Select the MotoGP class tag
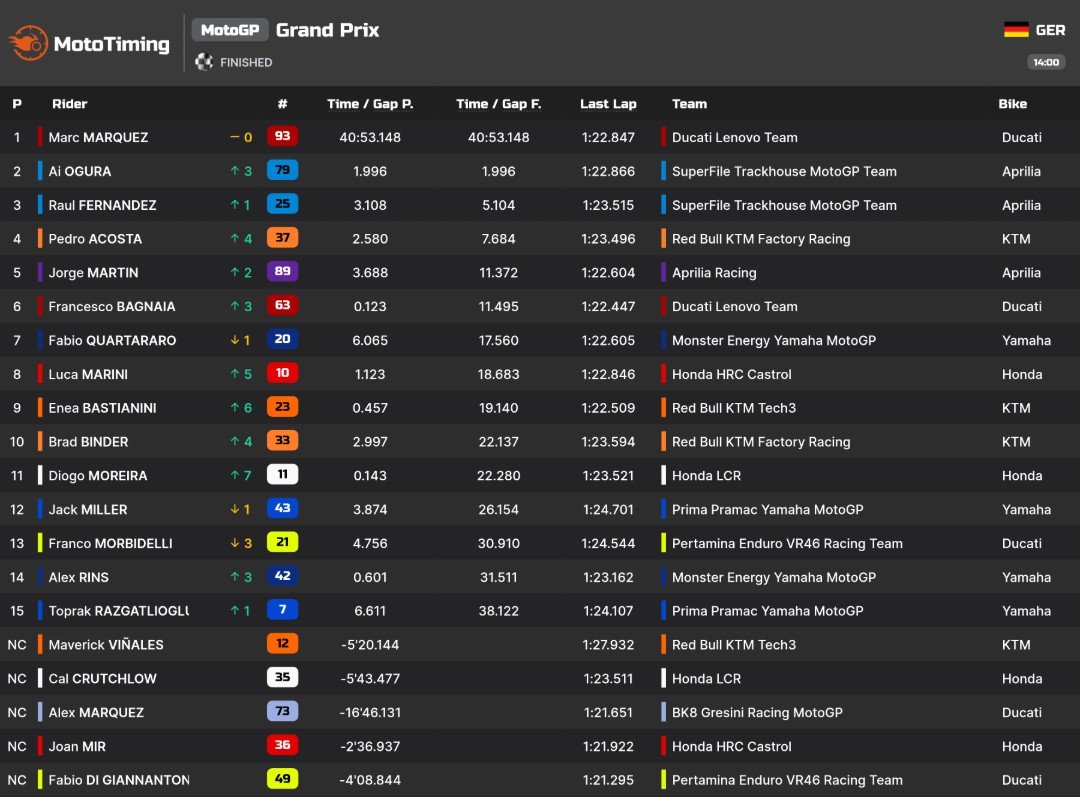The height and width of the screenshot is (797, 1080). point(230,30)
